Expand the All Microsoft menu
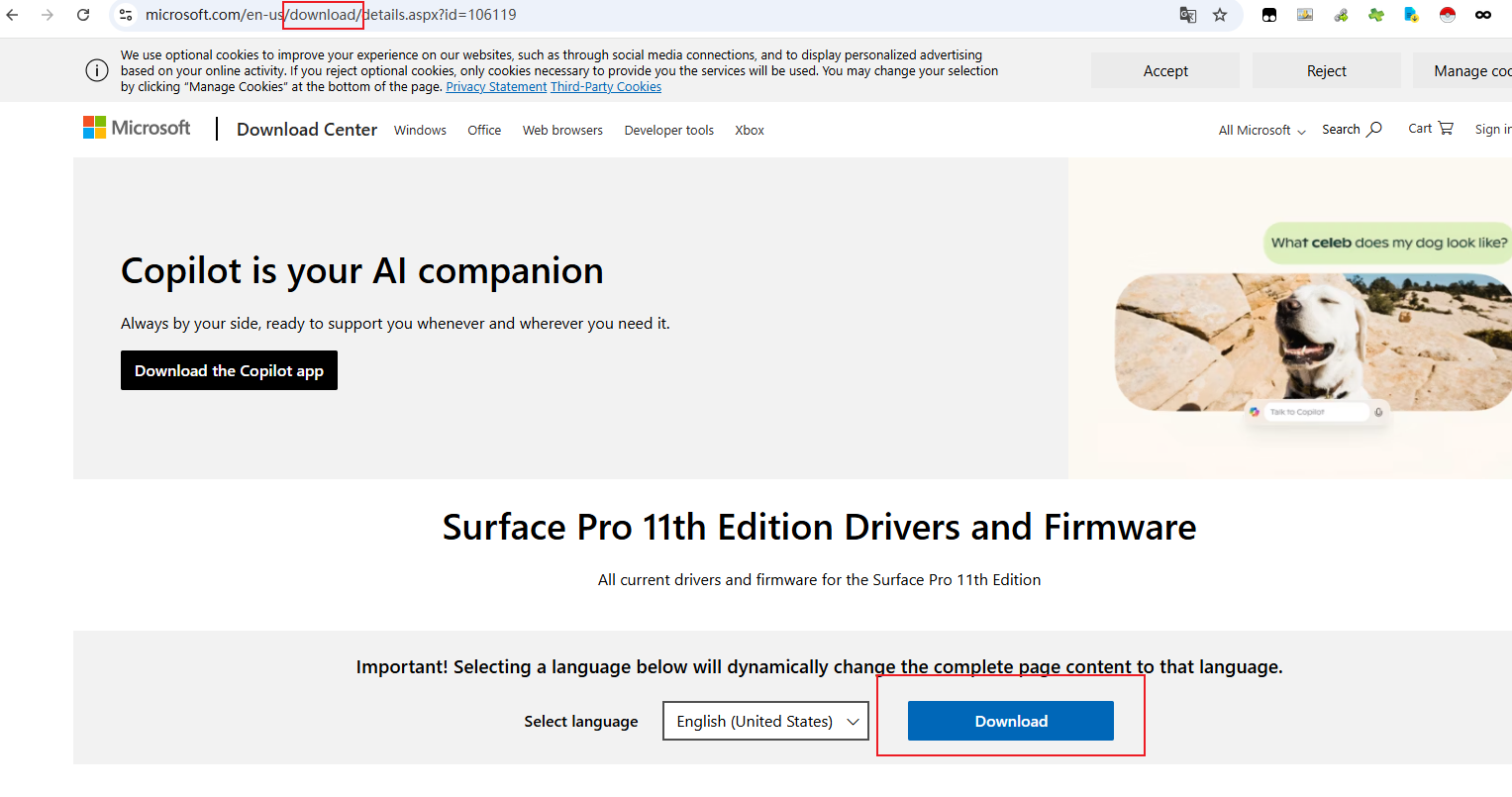 point(1262,130)
